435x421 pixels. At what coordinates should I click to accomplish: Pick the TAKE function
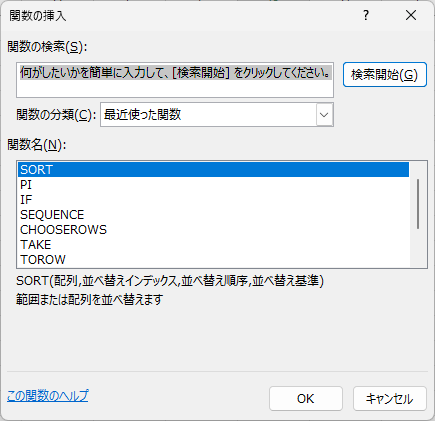click(x=213, y=245)
